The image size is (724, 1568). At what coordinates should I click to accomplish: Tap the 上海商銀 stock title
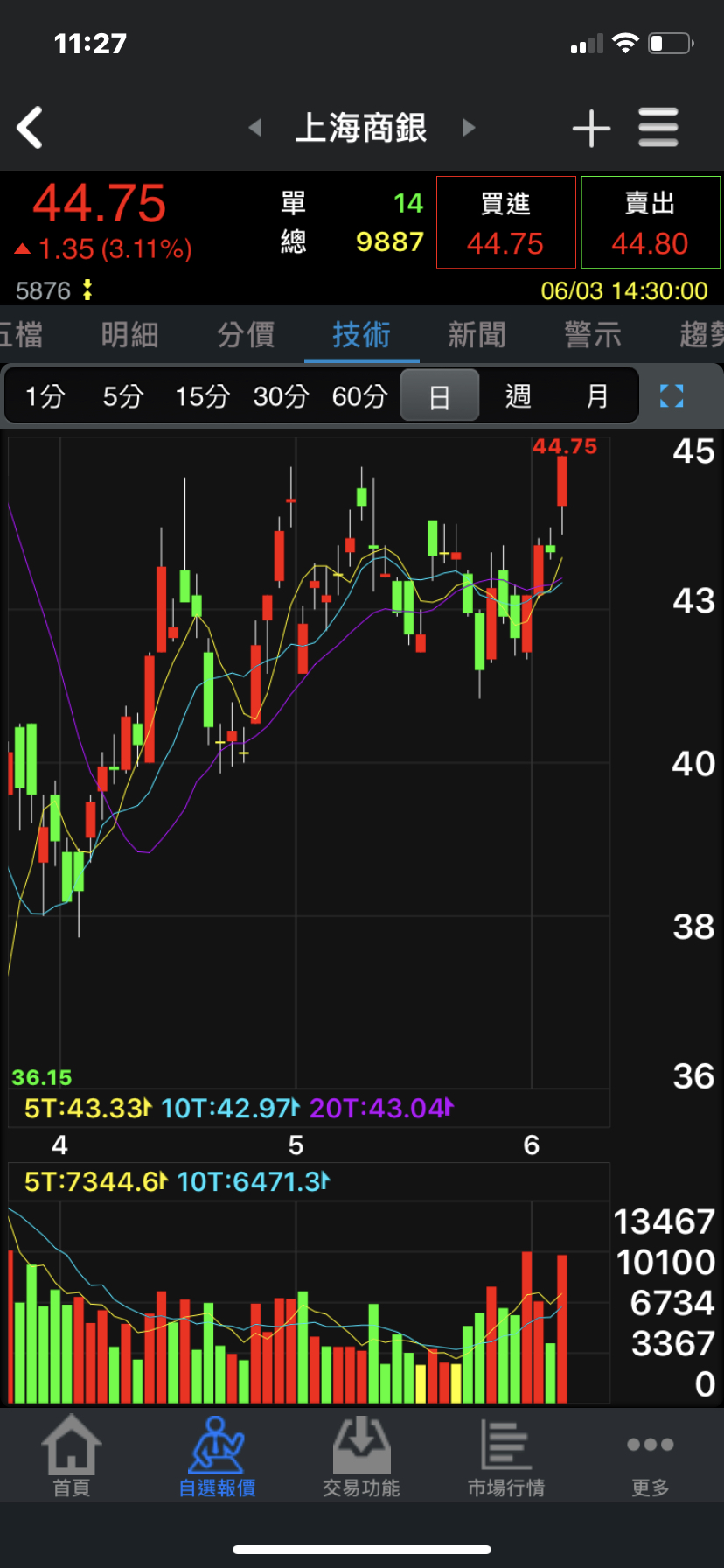(x=361, y=128)
